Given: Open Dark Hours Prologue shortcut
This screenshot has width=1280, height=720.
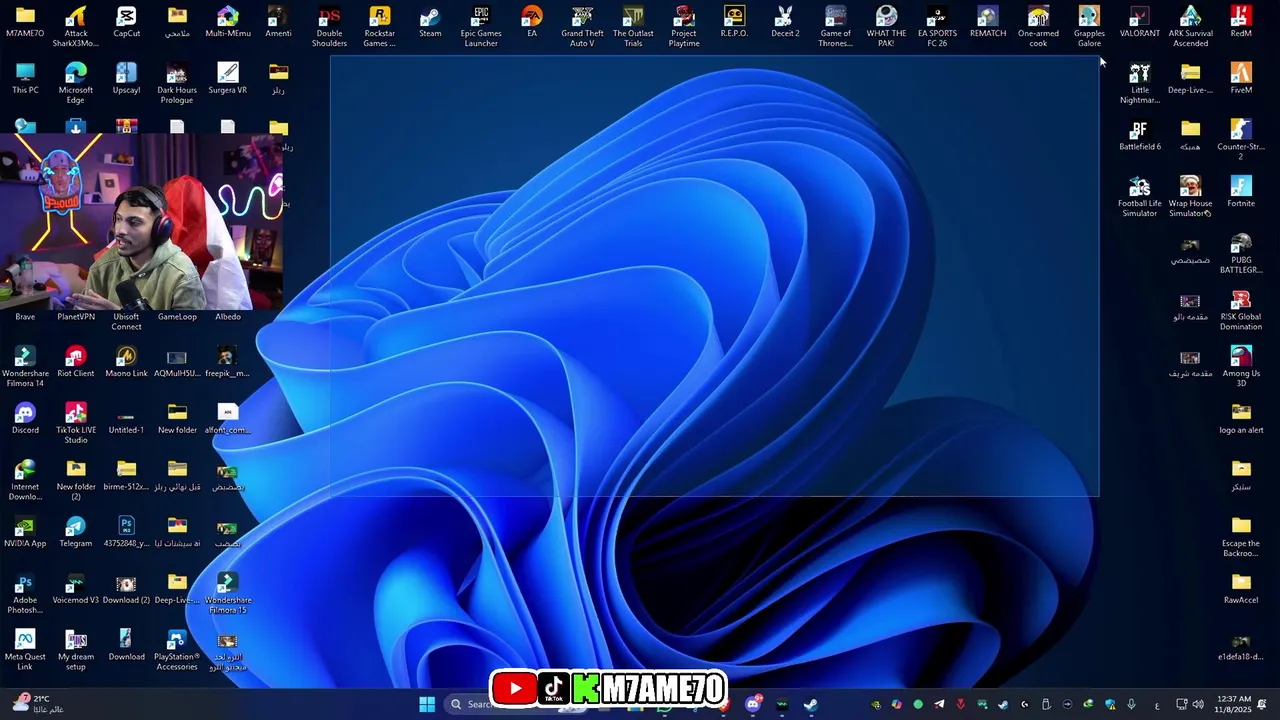Looking at the screenshot, I should click(x=177, y=83).
